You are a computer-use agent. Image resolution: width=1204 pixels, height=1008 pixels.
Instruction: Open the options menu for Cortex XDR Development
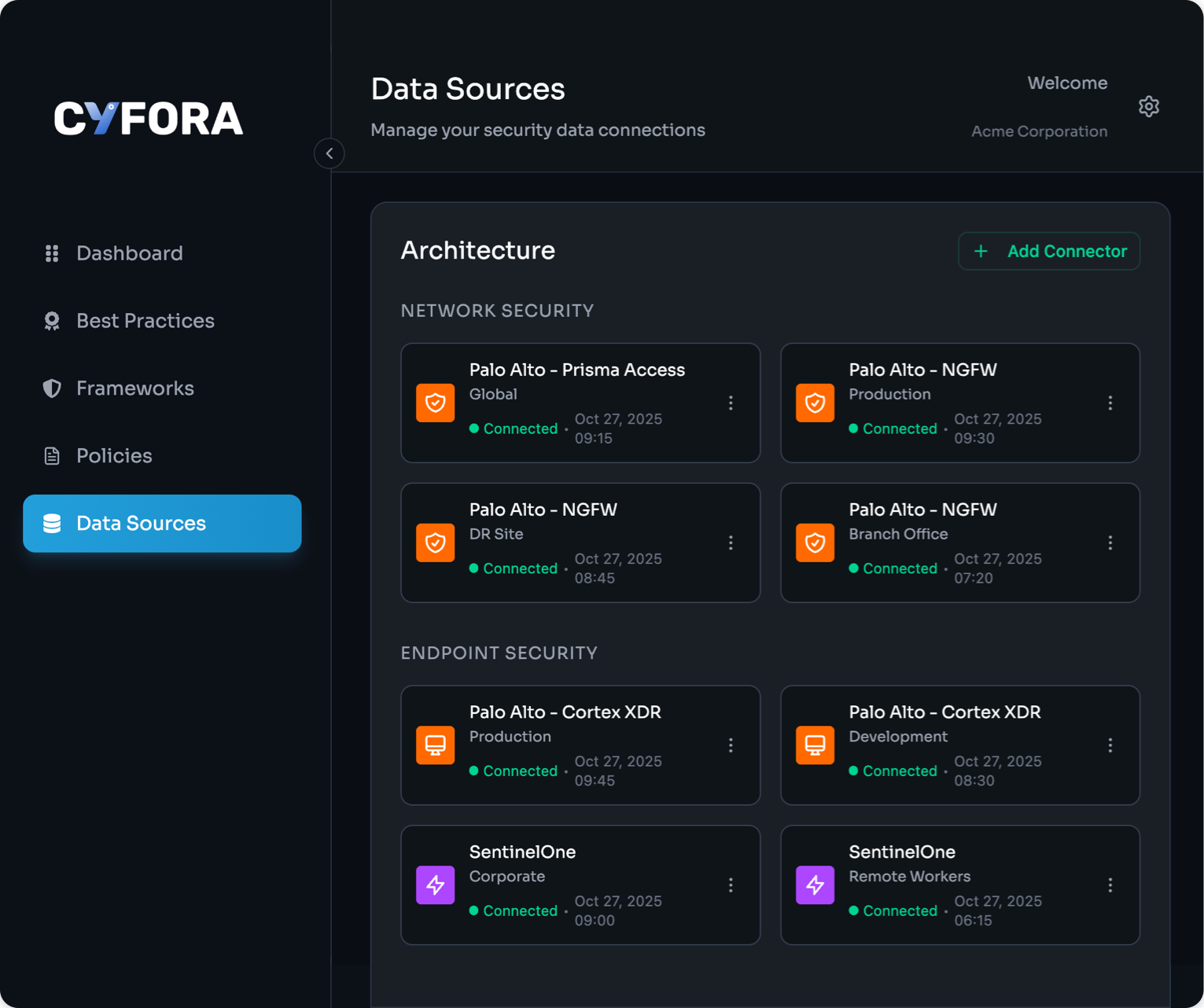tap(1110, 745)
